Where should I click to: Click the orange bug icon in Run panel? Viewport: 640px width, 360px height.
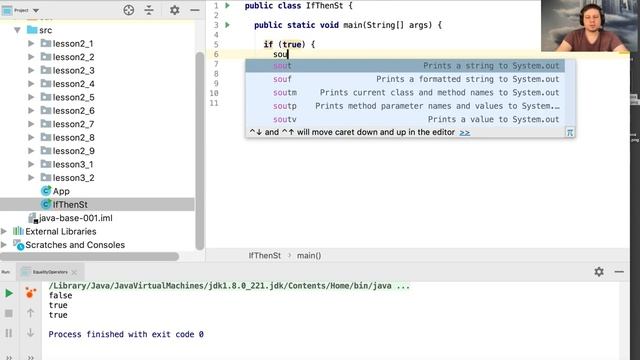[x=30, y=293]
